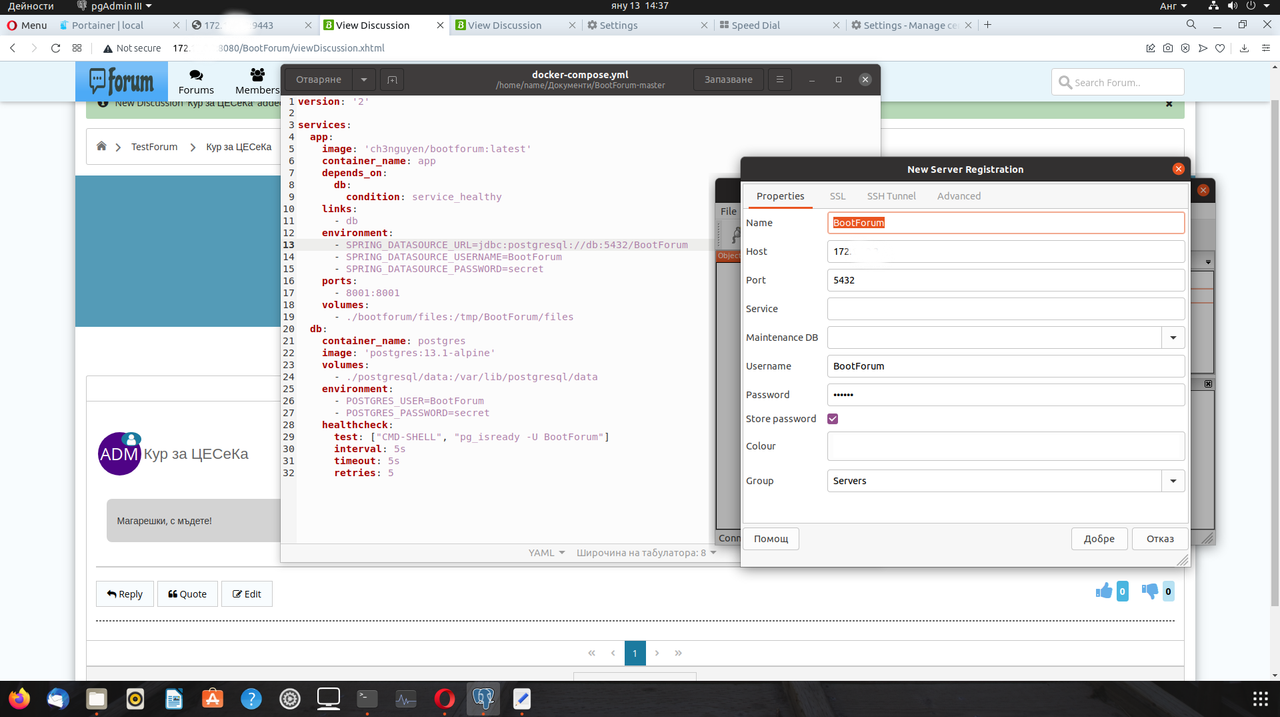Screen dimensions: 1280x717
Task: Open a new Opera tab
Action: pos(987,25)
